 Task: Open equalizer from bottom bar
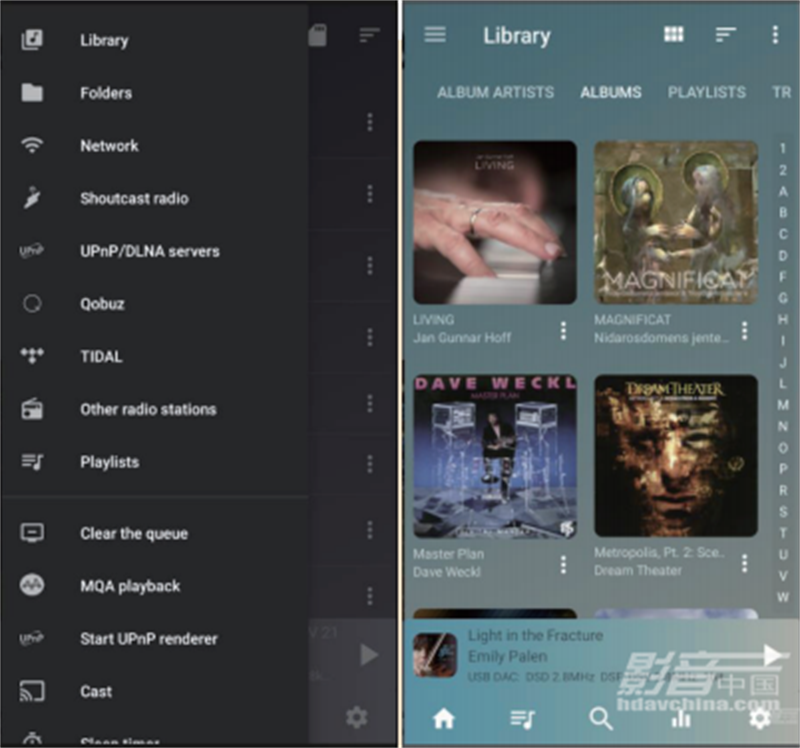tap(681, 718)
